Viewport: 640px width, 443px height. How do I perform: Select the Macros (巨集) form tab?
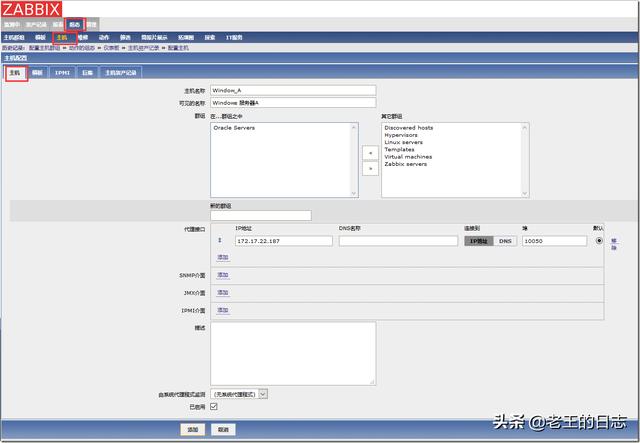(87, 73)
